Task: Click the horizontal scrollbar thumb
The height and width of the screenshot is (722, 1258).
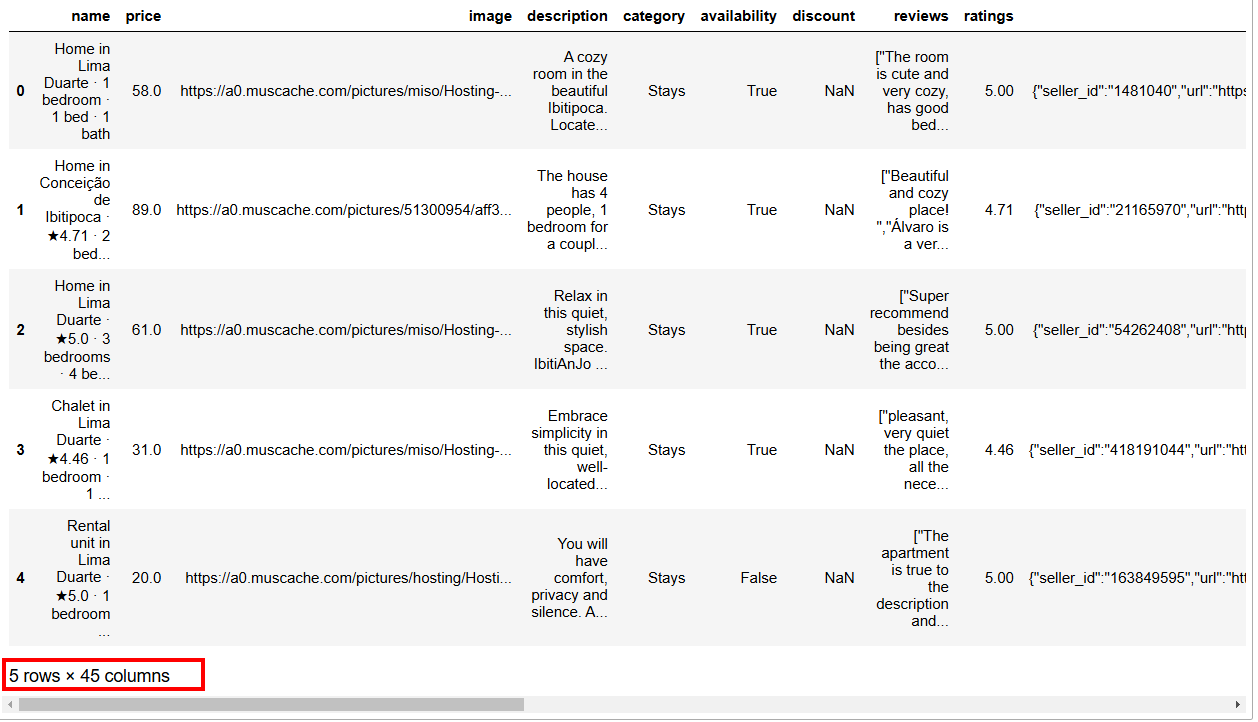Action: 271,705
